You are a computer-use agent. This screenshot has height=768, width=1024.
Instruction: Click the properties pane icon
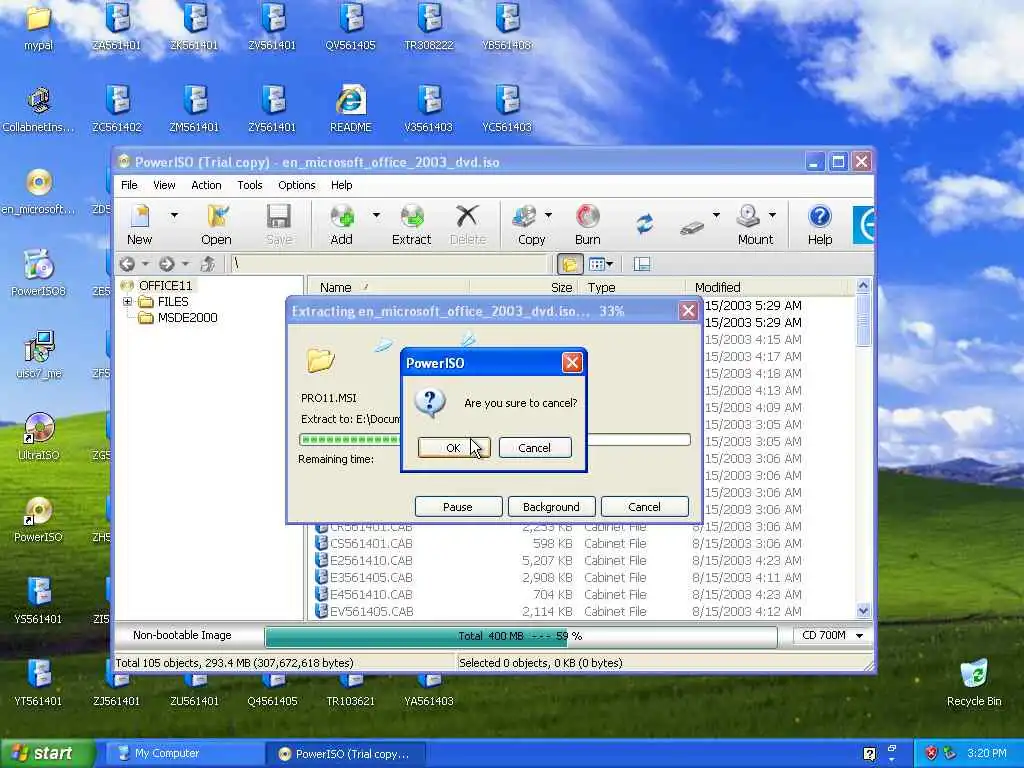(x=642, y=264)
